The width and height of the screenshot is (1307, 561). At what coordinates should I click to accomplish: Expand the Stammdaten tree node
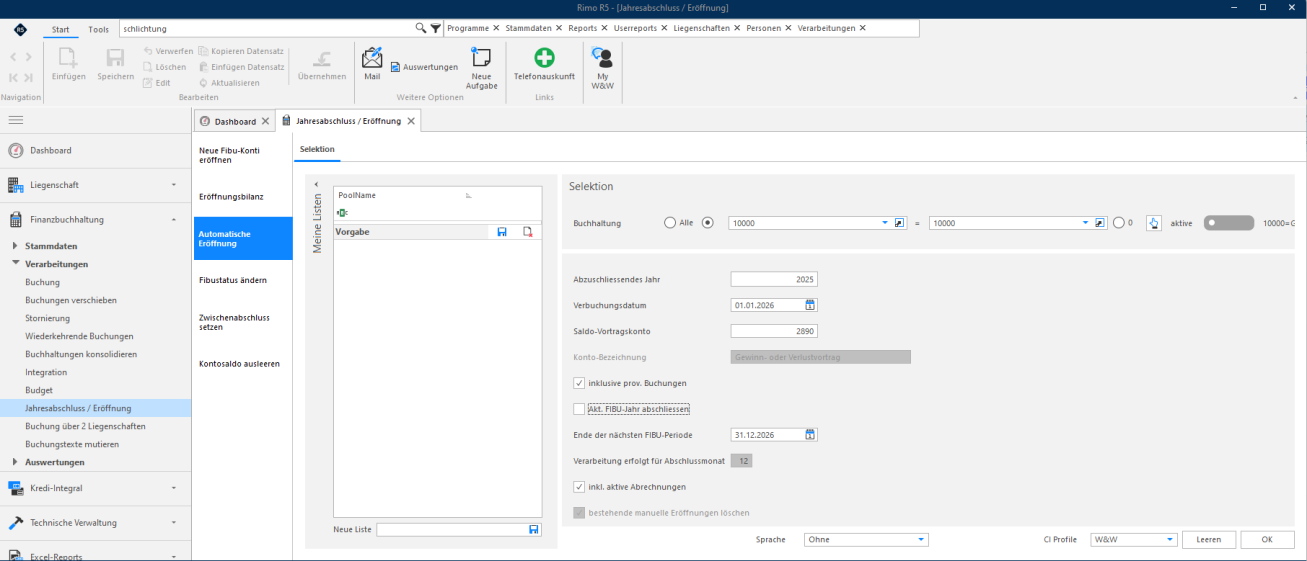pos(15,246)
